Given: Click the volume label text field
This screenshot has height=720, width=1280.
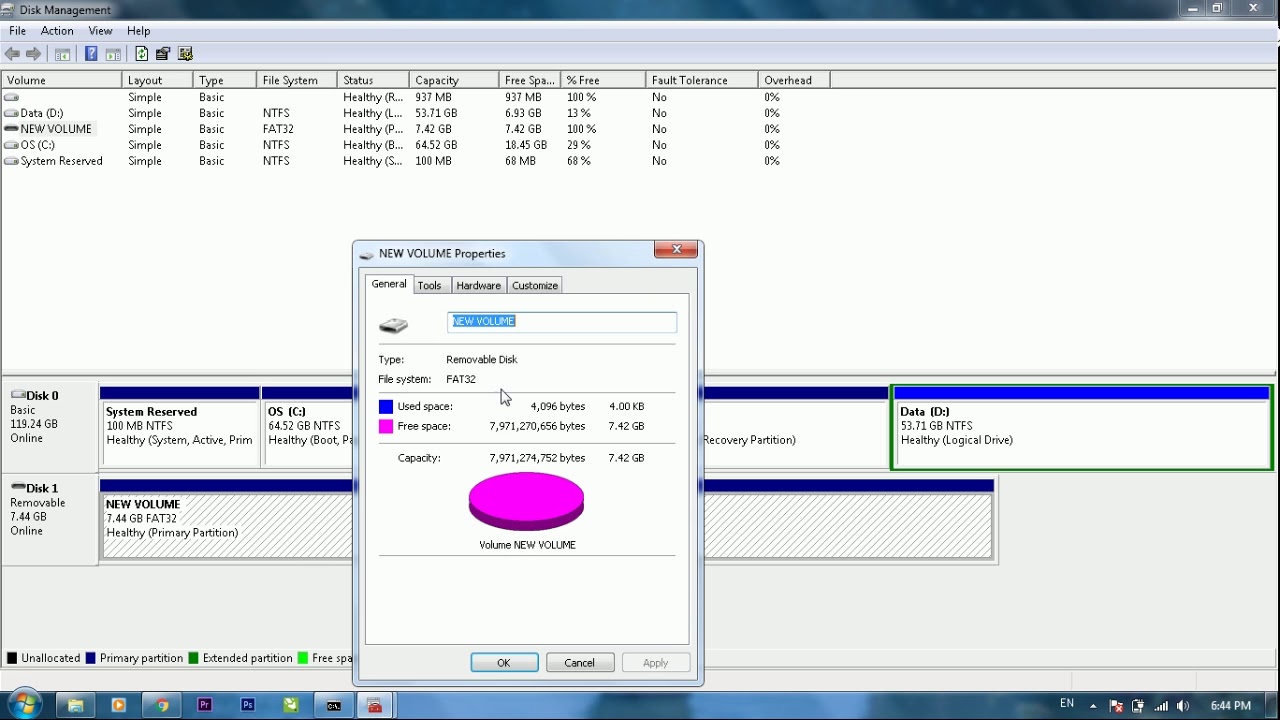Looking at the screenshot, I should pyautogui.click(x=562, y=321).
